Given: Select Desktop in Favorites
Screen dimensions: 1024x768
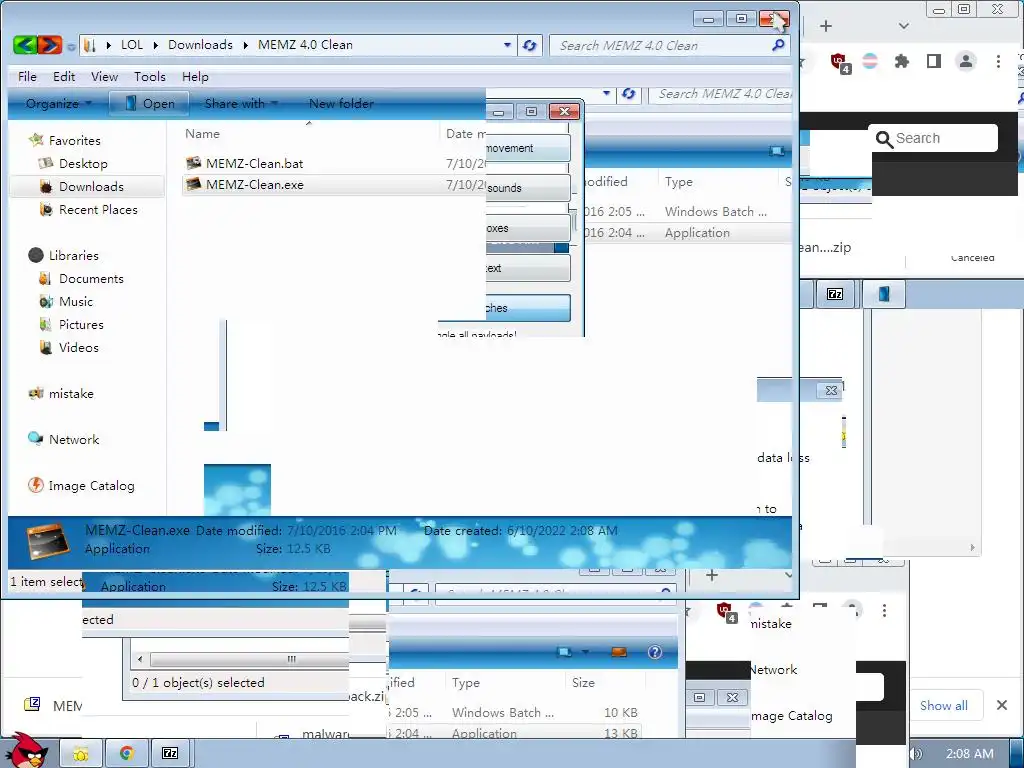Looking at the screenshot, I should click(x=83, y=164).
